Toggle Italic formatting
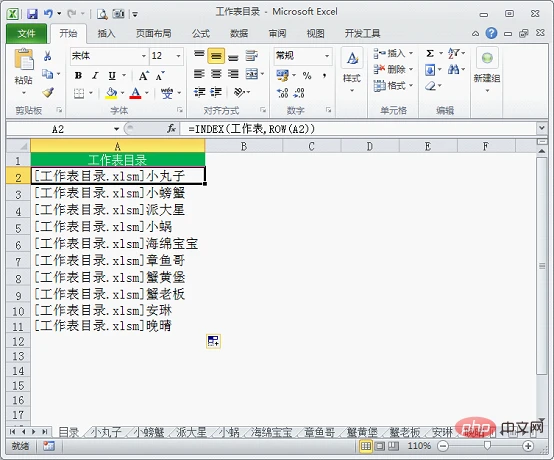 pyautogui.click(x=95, y=76)
